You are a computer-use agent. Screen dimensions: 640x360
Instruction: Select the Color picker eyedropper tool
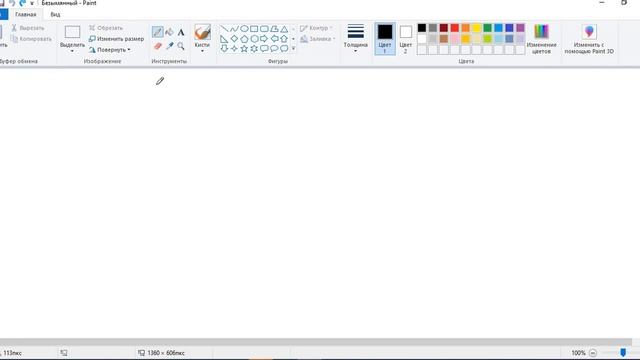pos(169,46)
